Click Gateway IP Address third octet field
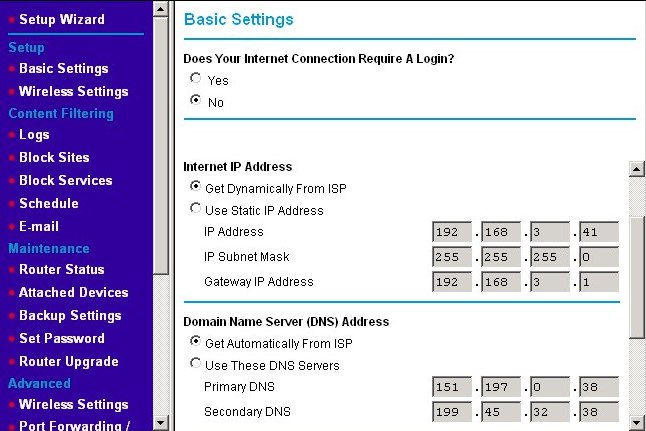This screenshot has width=646, height=431. (550, 282)
